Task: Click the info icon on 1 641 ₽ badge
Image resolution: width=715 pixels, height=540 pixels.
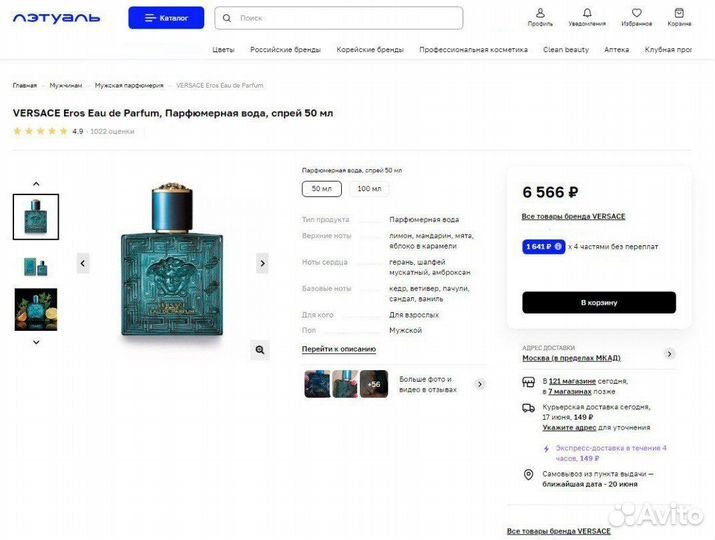Action: coord(558,246)
